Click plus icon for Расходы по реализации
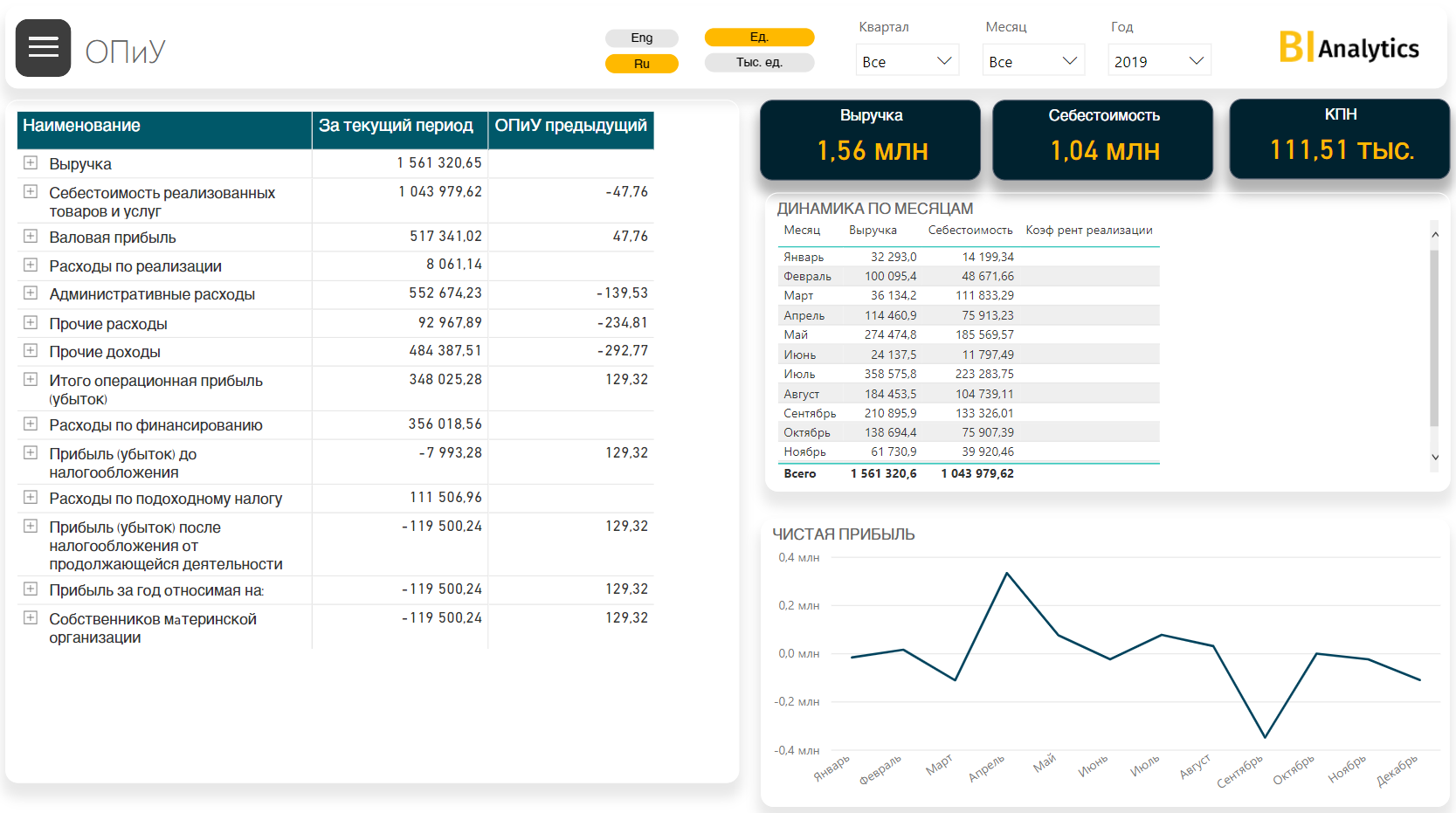Screen dimensions: 1456x813 click(x=31, y=265)
